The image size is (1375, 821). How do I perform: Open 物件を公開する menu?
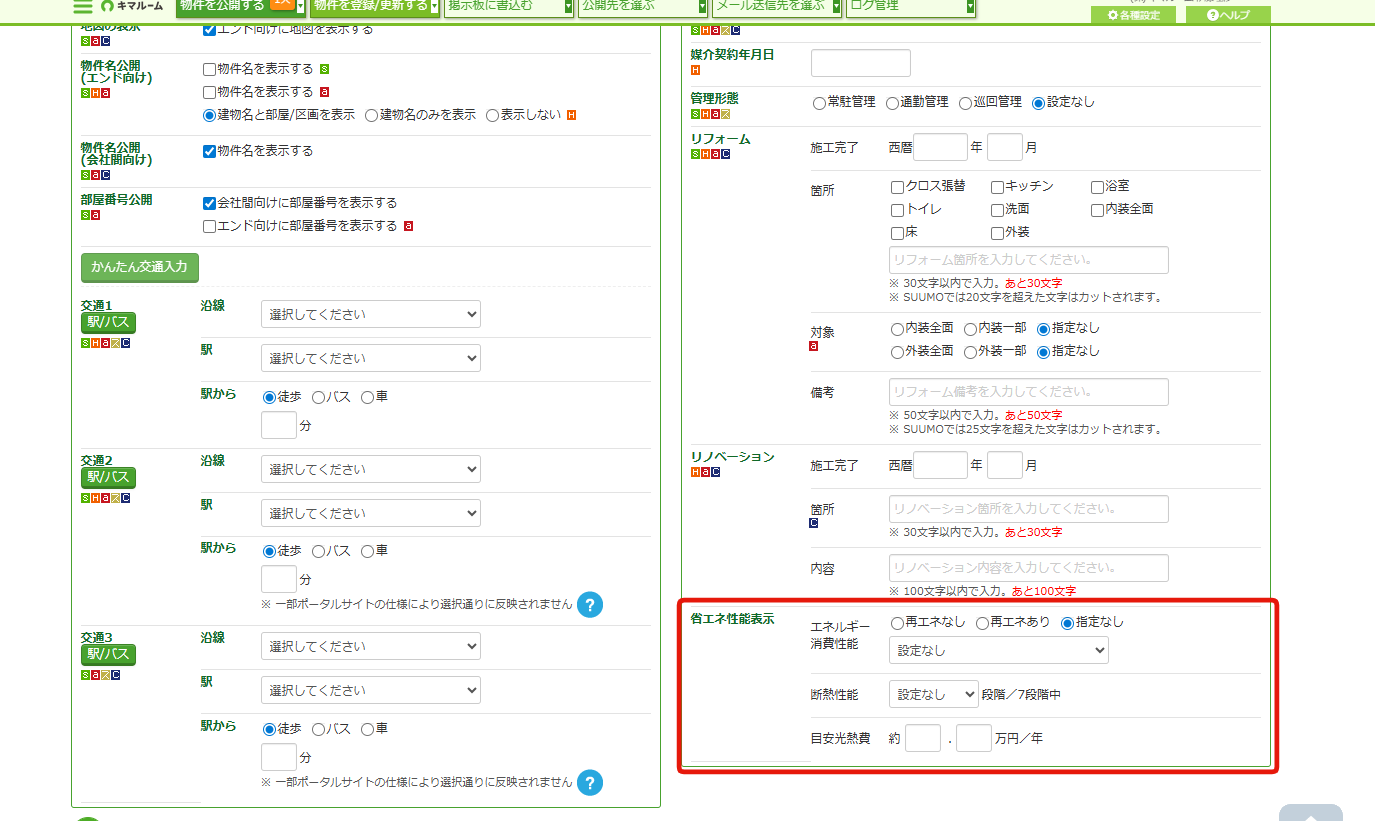[x=241, y=6]
